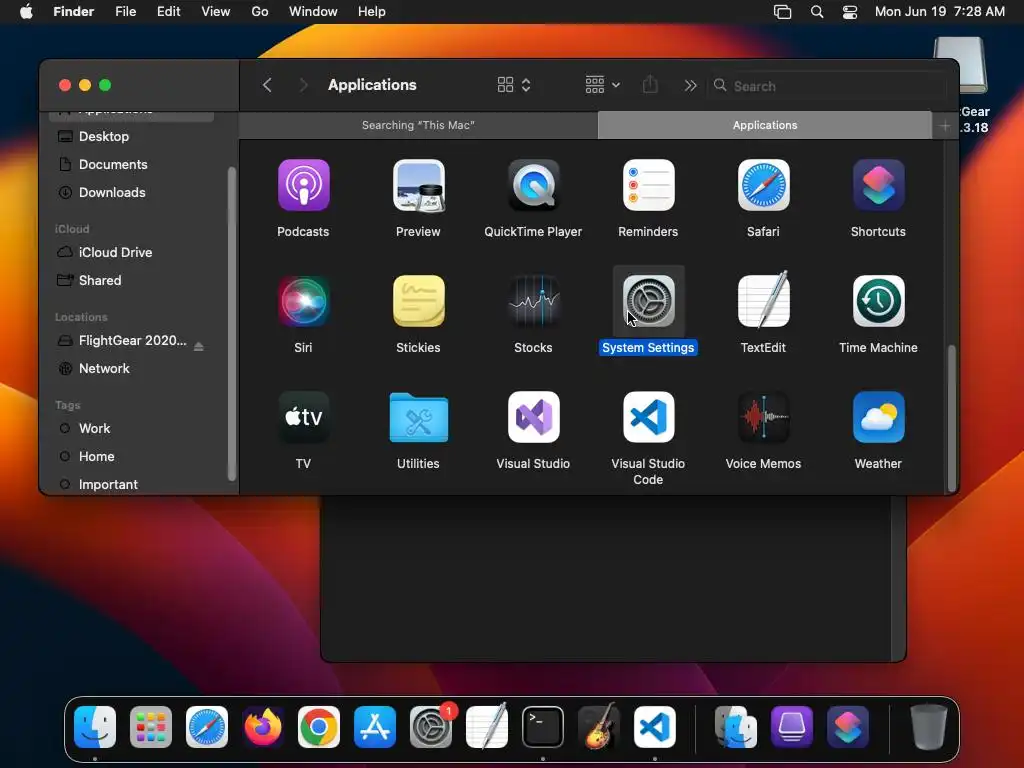This screenshot has height=768, width=1024.
Task: Open the View menu in menu bar
Action: pos(216,12)
